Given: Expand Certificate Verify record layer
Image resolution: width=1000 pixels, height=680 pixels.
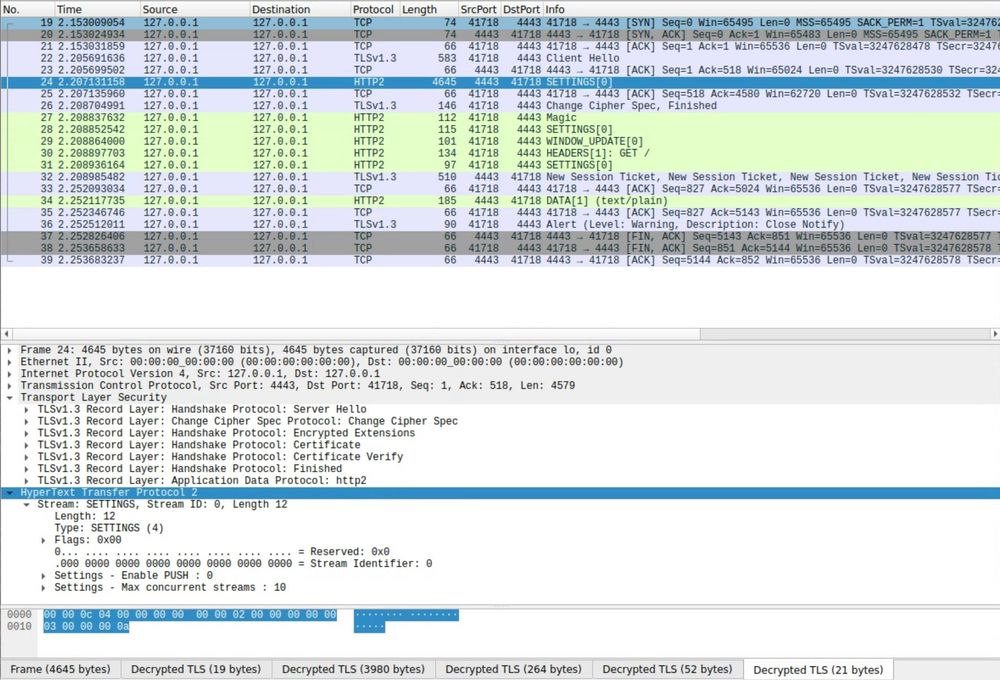Looking at the screenshot, I should coord(27,457).
